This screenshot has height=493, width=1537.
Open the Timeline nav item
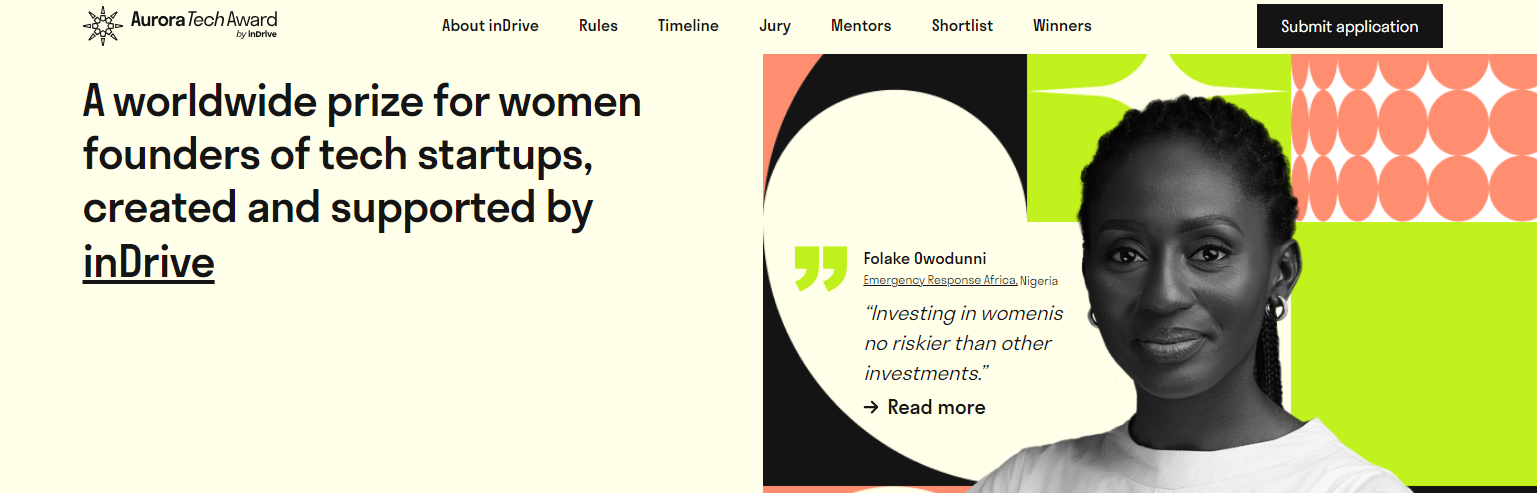point(688,26)
